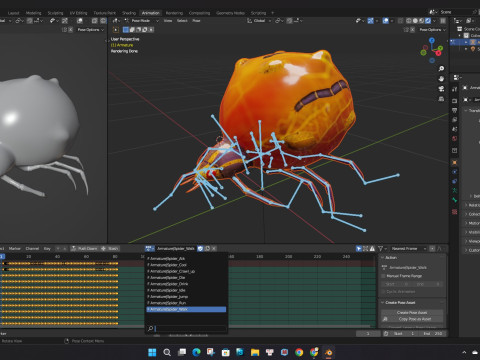Image resolution: width=480 pixels, height=360 pixels.
Task: Toggle show overlays button in viewport header
Action: (386, 21)
